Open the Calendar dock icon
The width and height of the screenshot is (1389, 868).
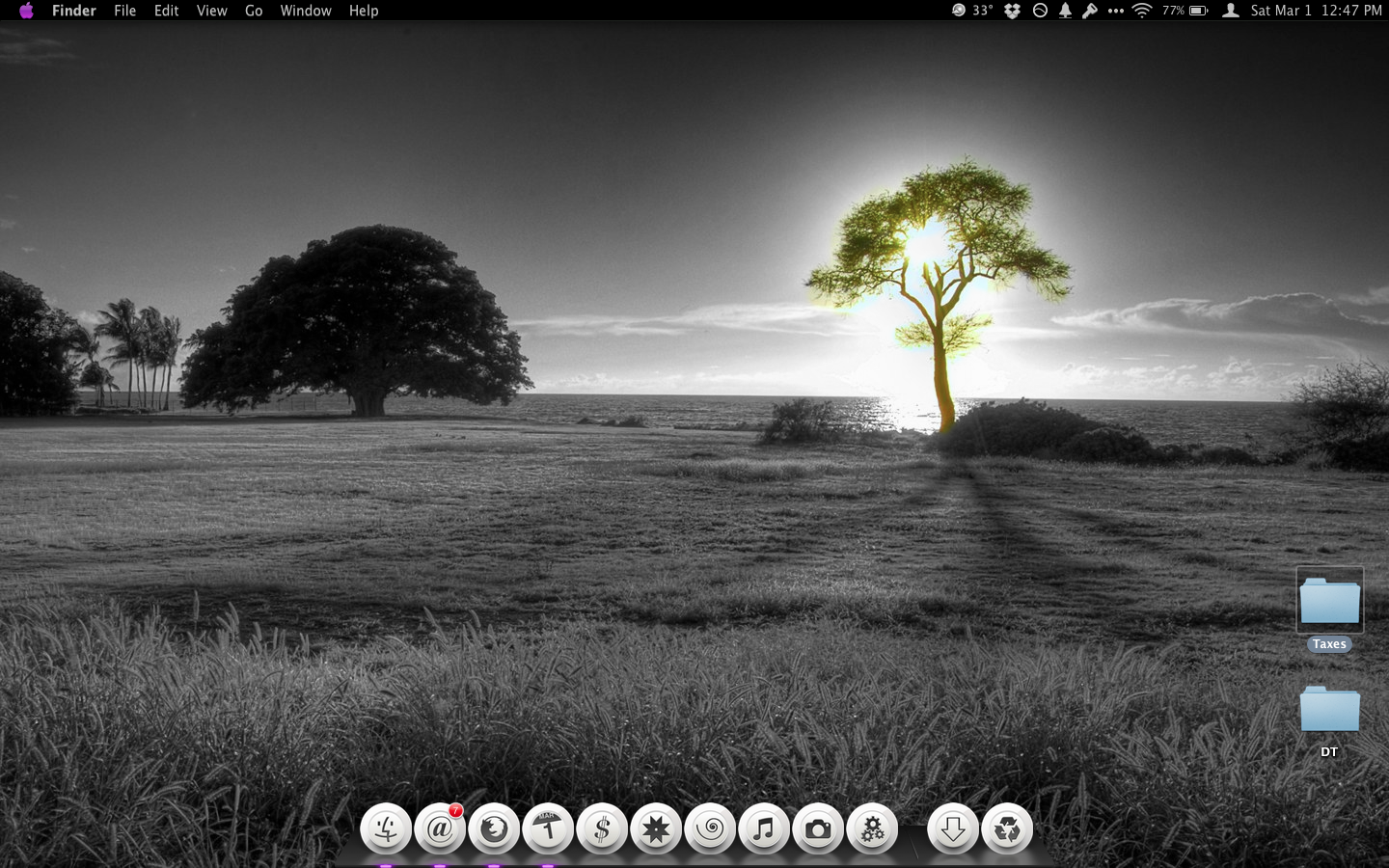click(548, 828)
